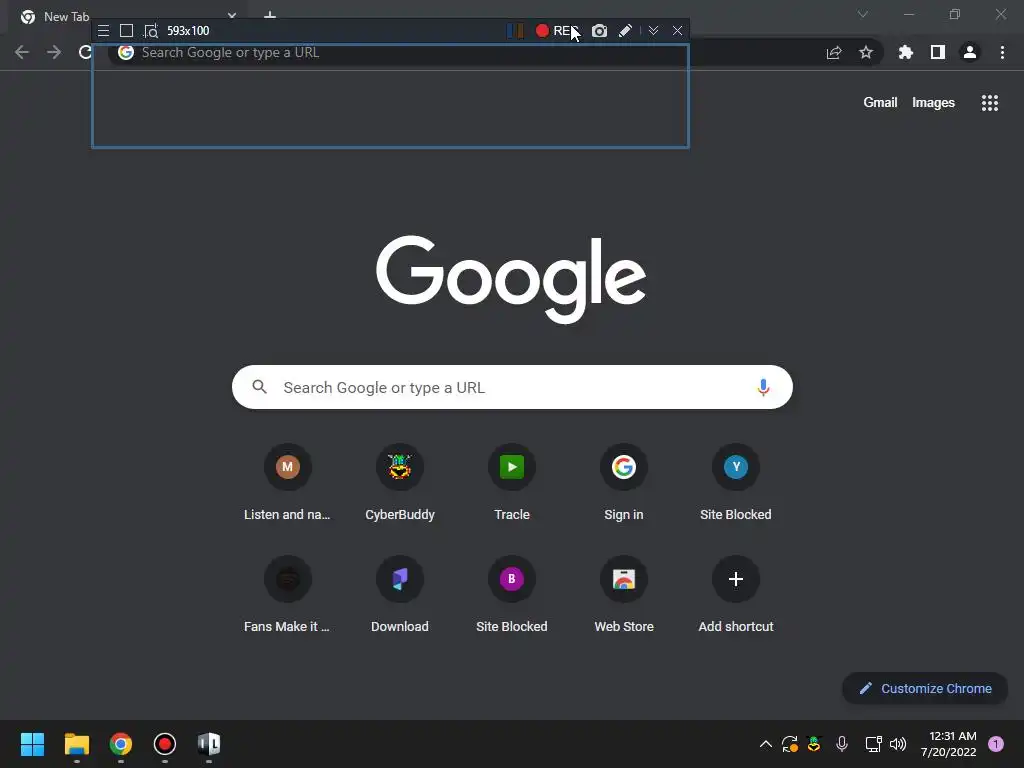This screenshot has width=1024, height=768.
Task: Bookmark this tab with star icon
Action: pyautogui.click(x=866, y=52)
